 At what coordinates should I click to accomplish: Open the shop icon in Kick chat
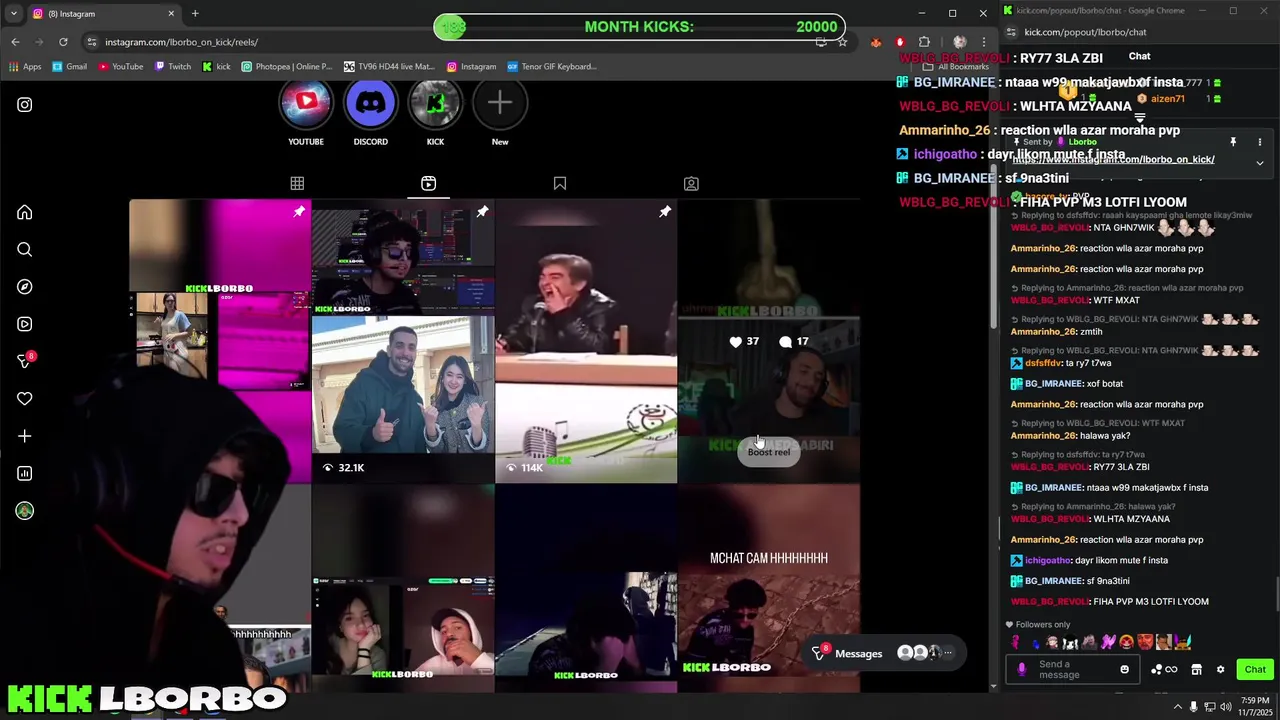(x=1196, y=670)
